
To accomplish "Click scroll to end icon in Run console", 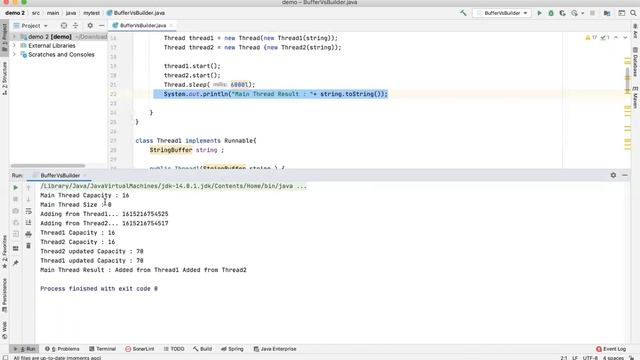I will (x=28, y=222).
